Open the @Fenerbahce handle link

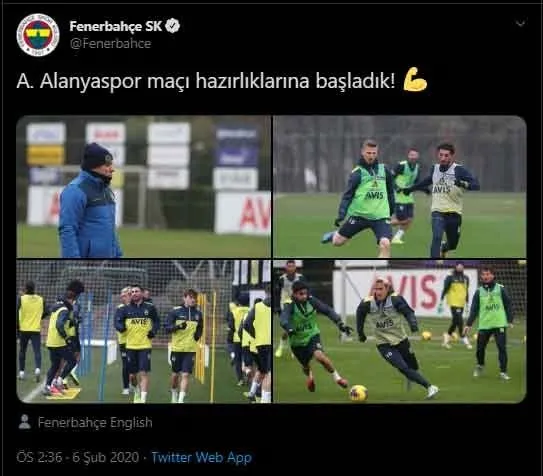click(x=110, y=44)
